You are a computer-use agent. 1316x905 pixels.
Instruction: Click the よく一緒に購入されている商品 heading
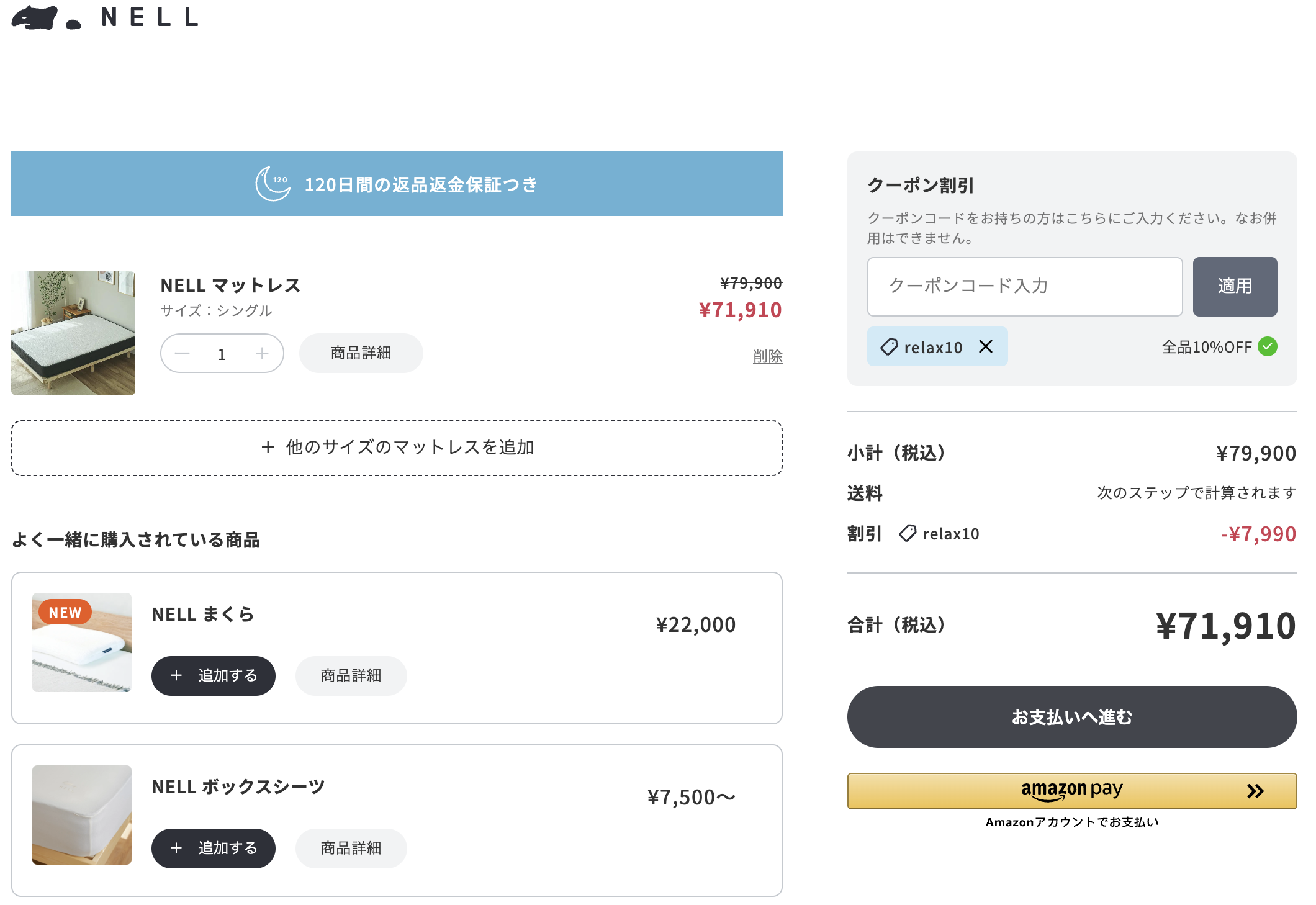pyautogui.click(x=136, y=539)
